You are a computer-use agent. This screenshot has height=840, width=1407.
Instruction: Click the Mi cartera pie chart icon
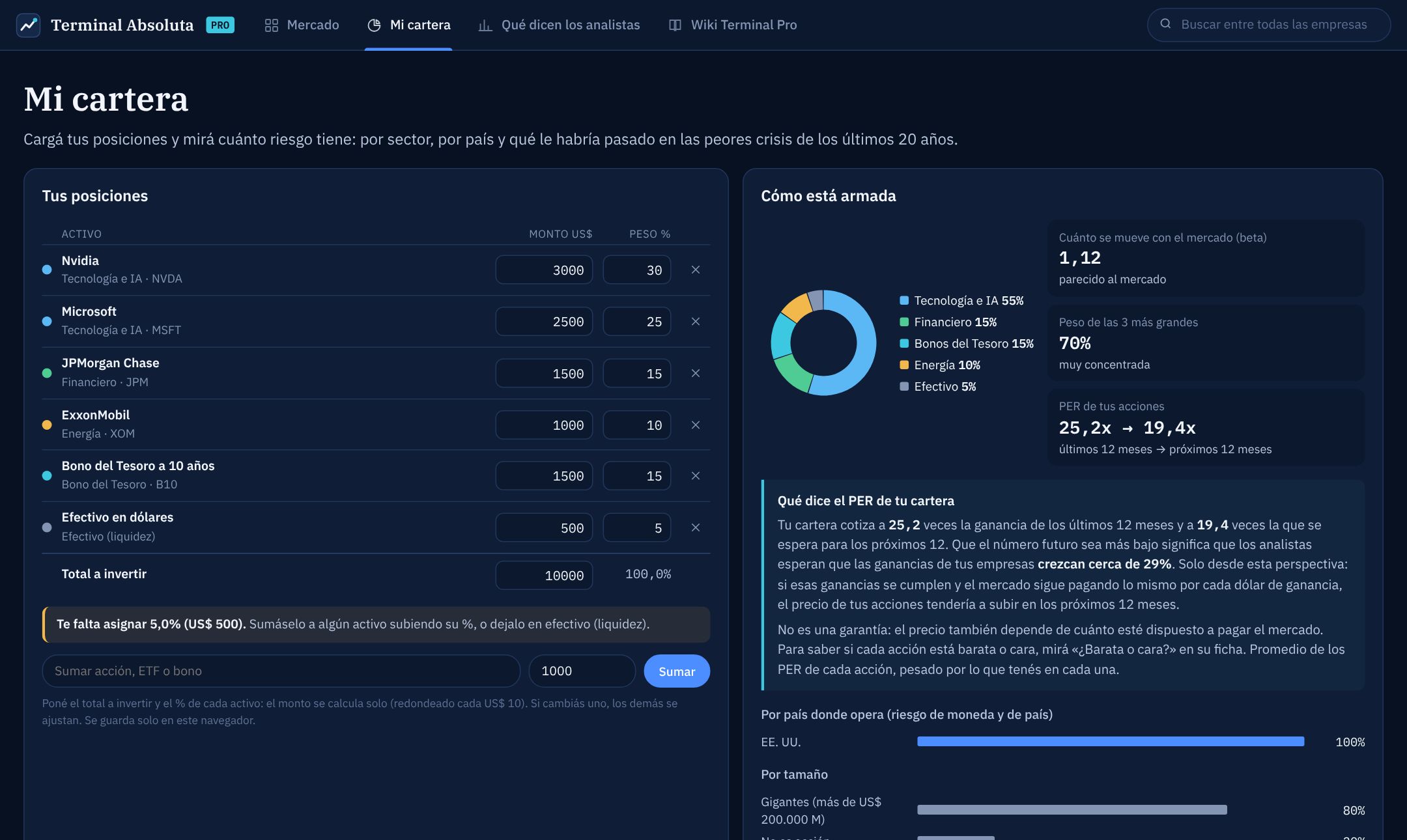point(374,25)
